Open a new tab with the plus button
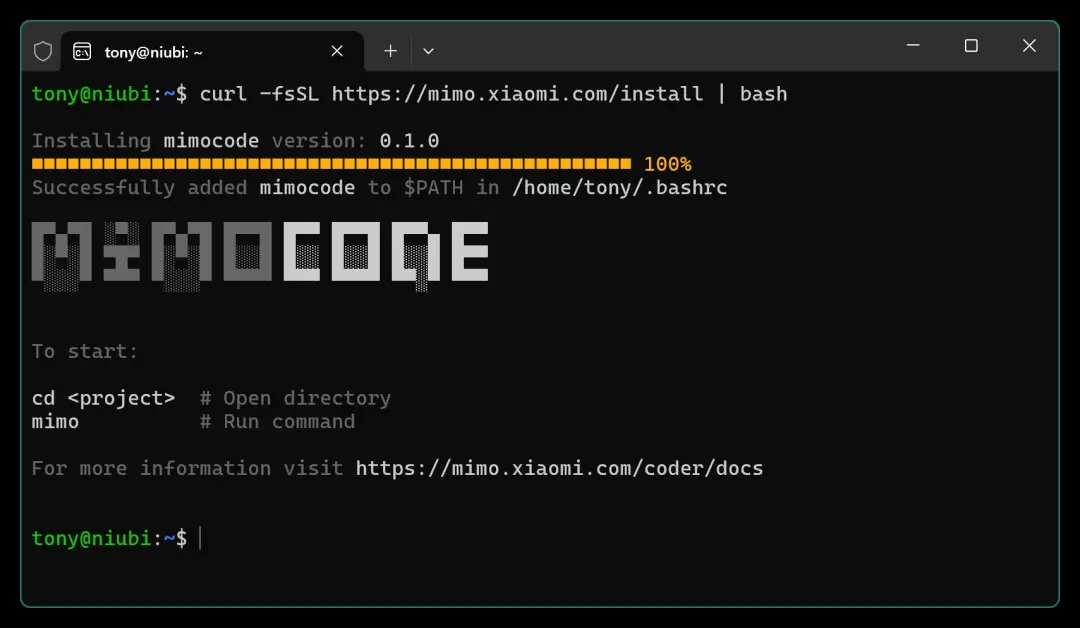Image resolution: width=1080 pixels, height=628 pixels. [391, 51]
